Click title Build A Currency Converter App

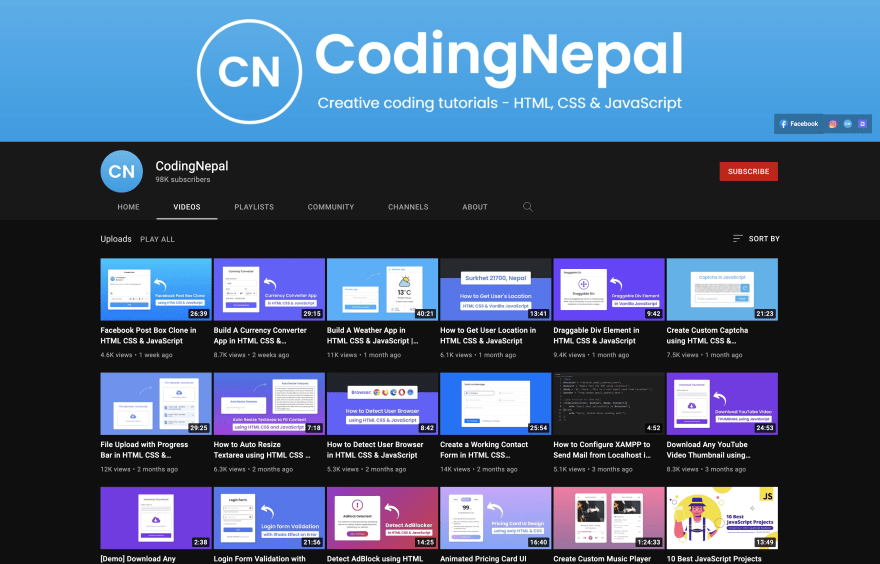pos(260,336)
